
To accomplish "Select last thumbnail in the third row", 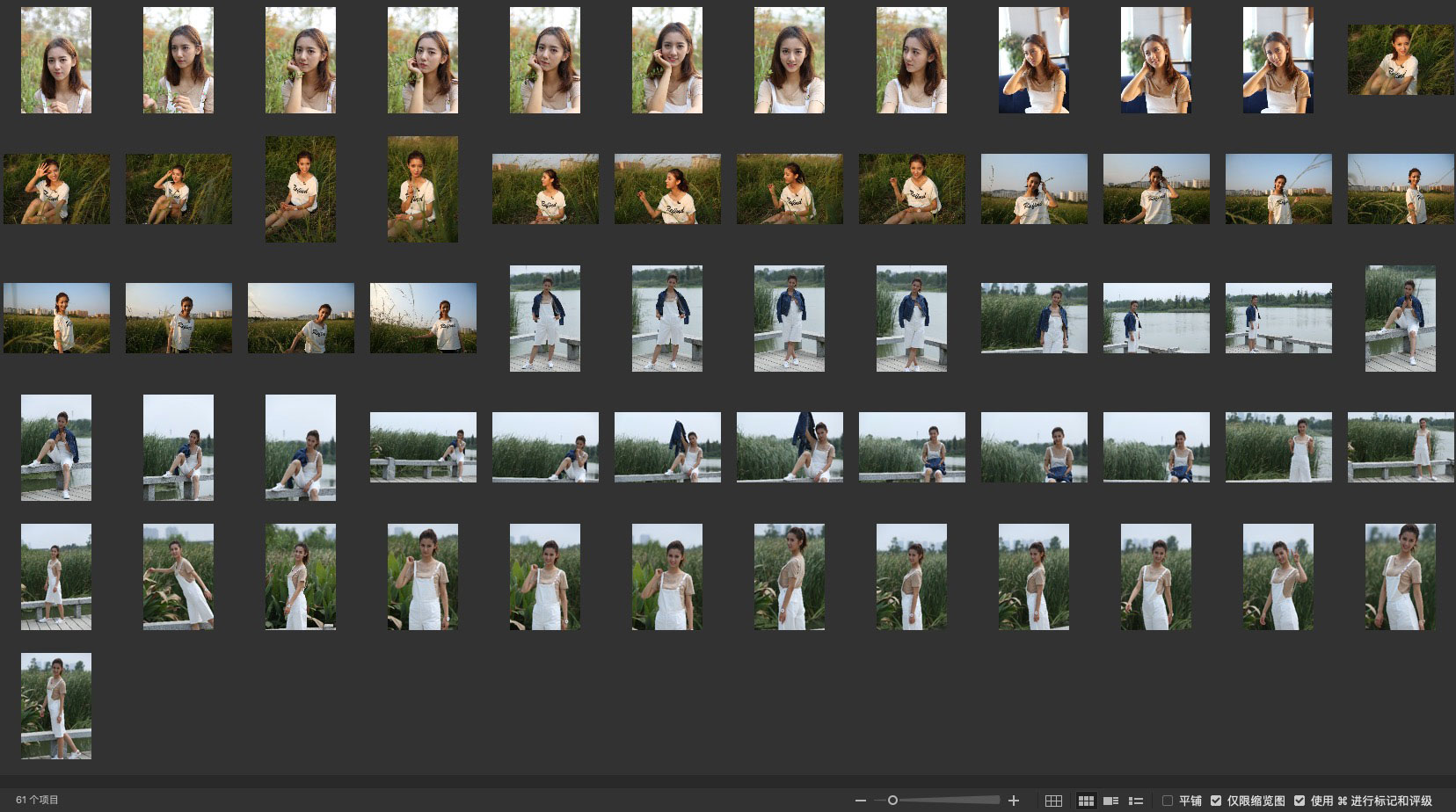I will click(1400, 318).
